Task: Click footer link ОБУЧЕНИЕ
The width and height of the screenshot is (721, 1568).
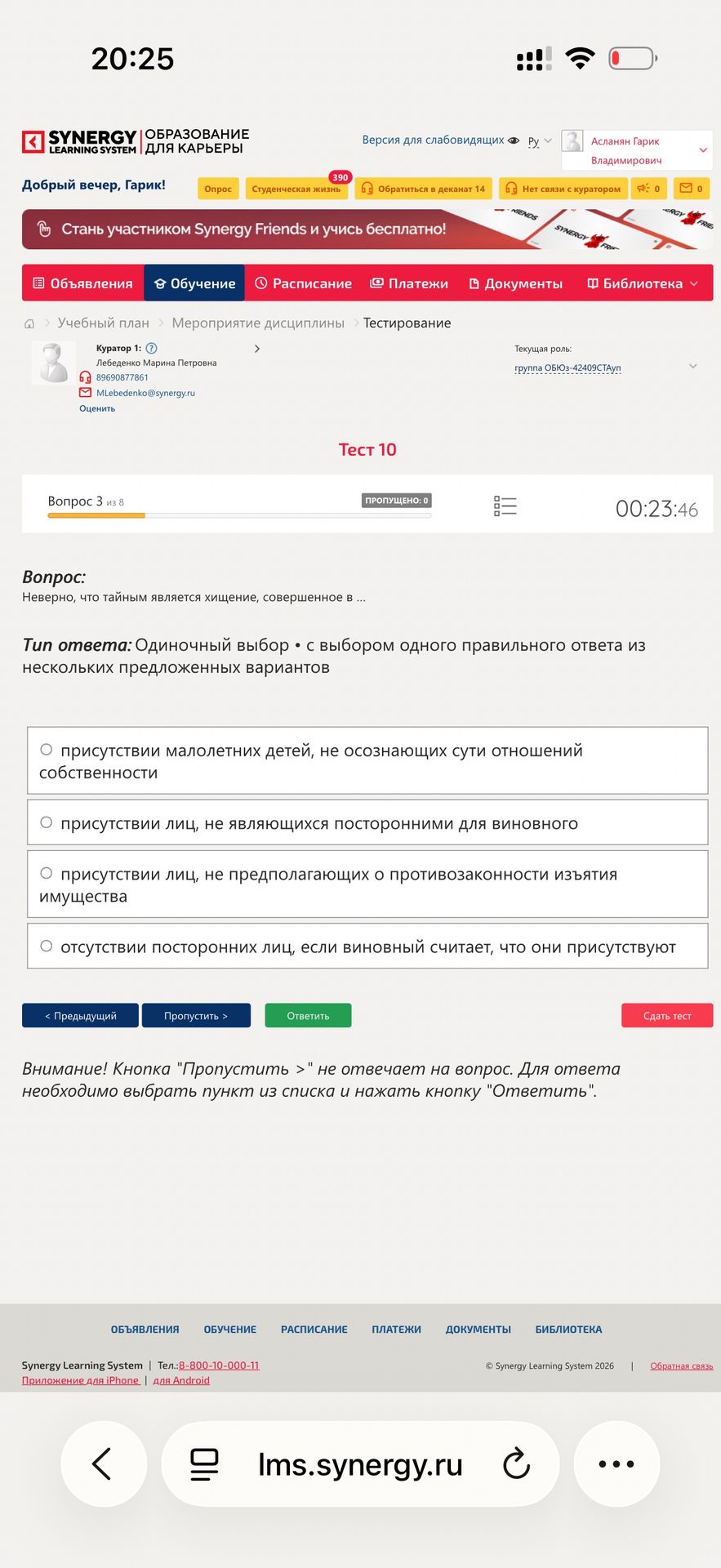Action: tap(230, 1330)
